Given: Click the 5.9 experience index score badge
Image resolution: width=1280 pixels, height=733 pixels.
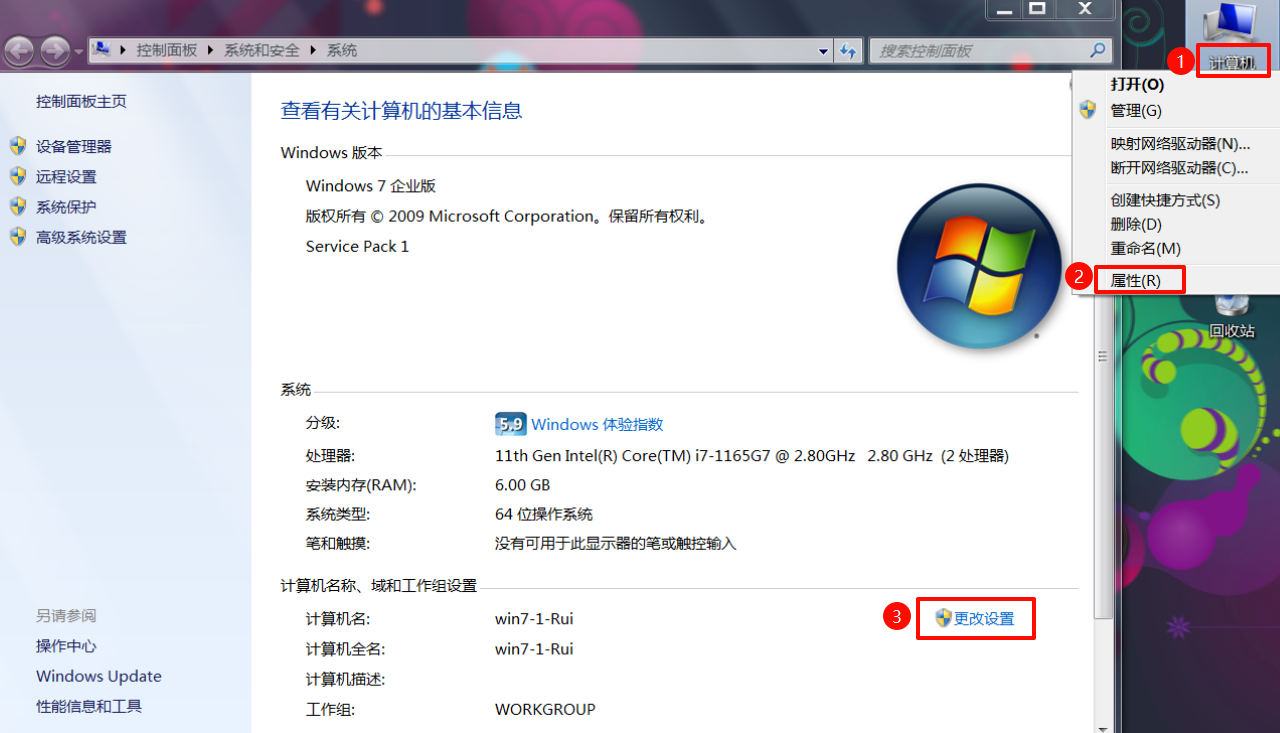Looking at the screenshot, I should click(510, 424).
